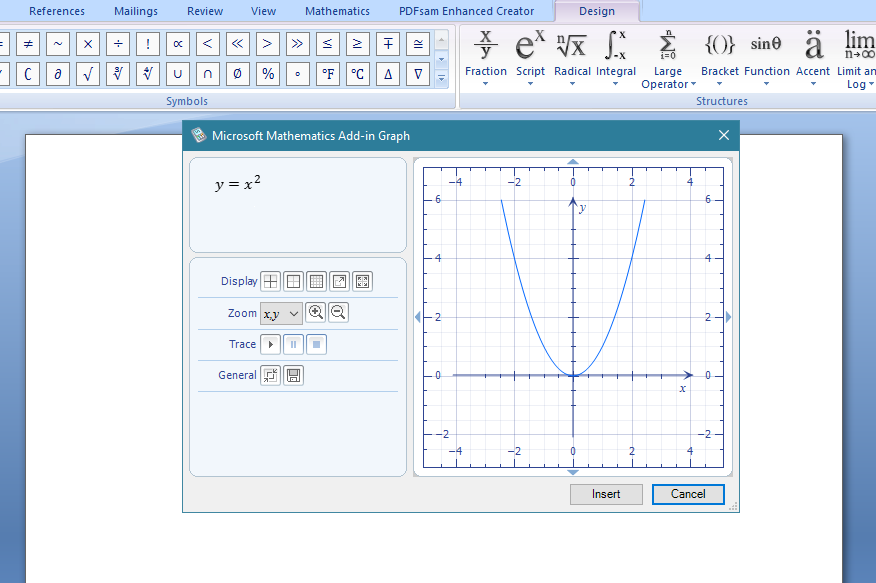The width and height of the screenshot is (876, 583).
Task: Close the Mathematics Add-in Graph dialog
Action: (x=724, y=135)
